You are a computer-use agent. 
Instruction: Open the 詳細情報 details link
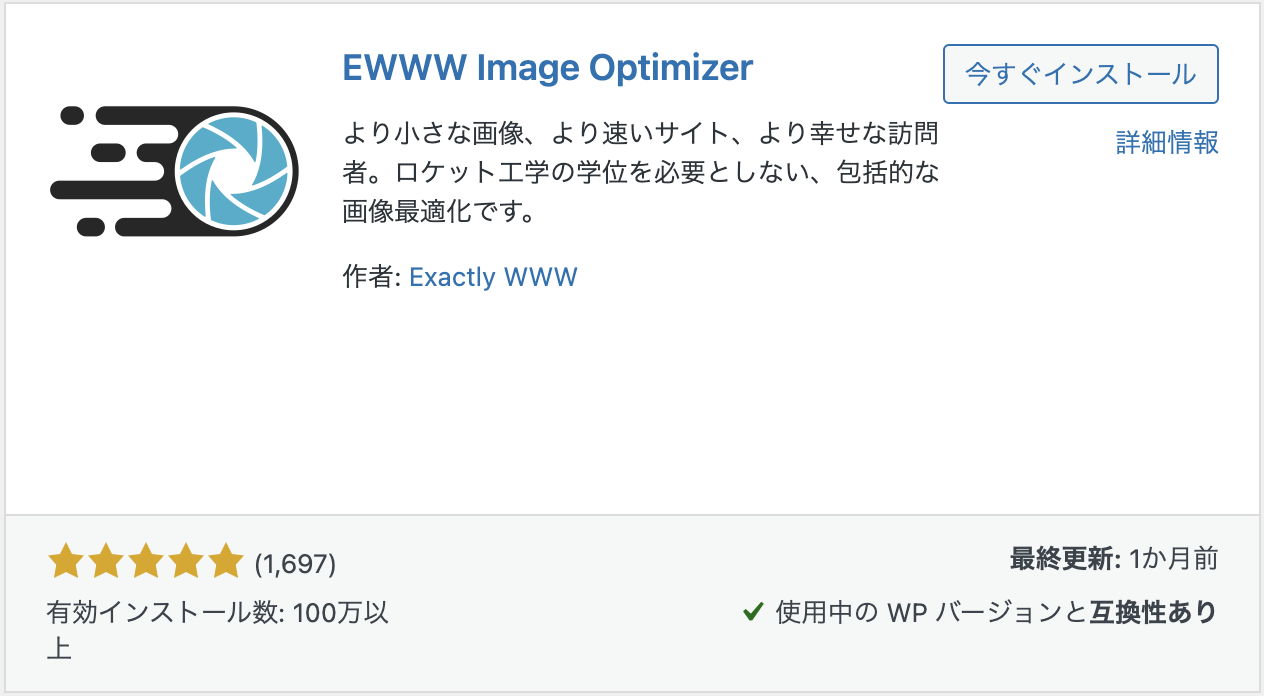pos(1167,143)
